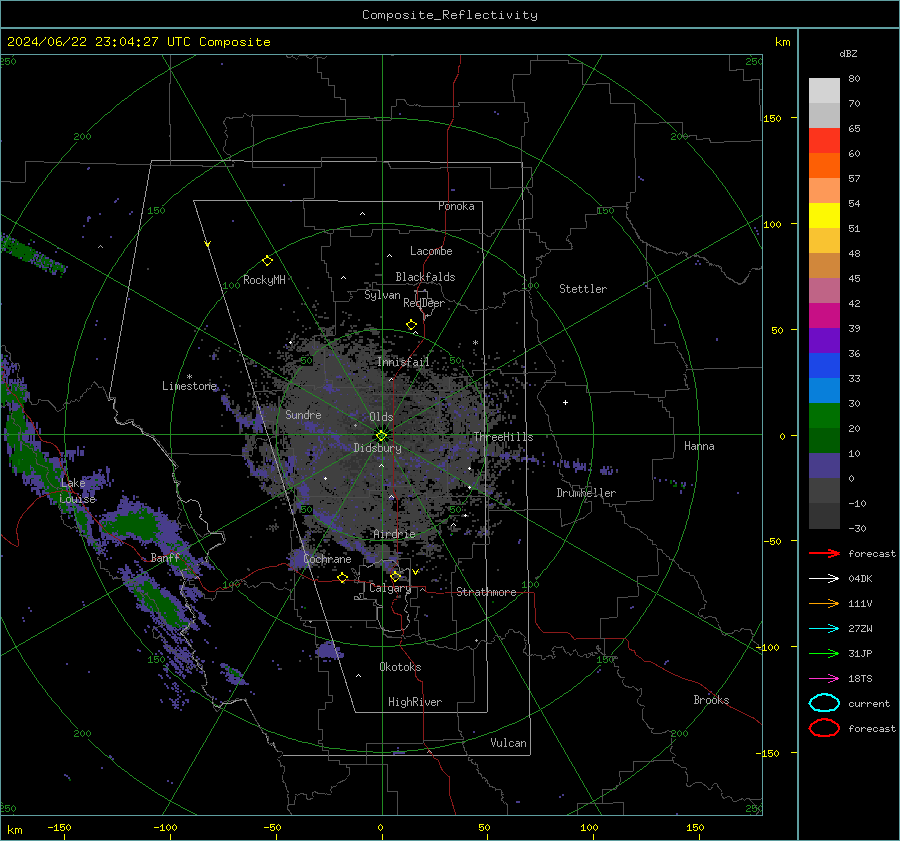
Task: Select the blue swatch between 36 and 33
Action: pos(824,365)
